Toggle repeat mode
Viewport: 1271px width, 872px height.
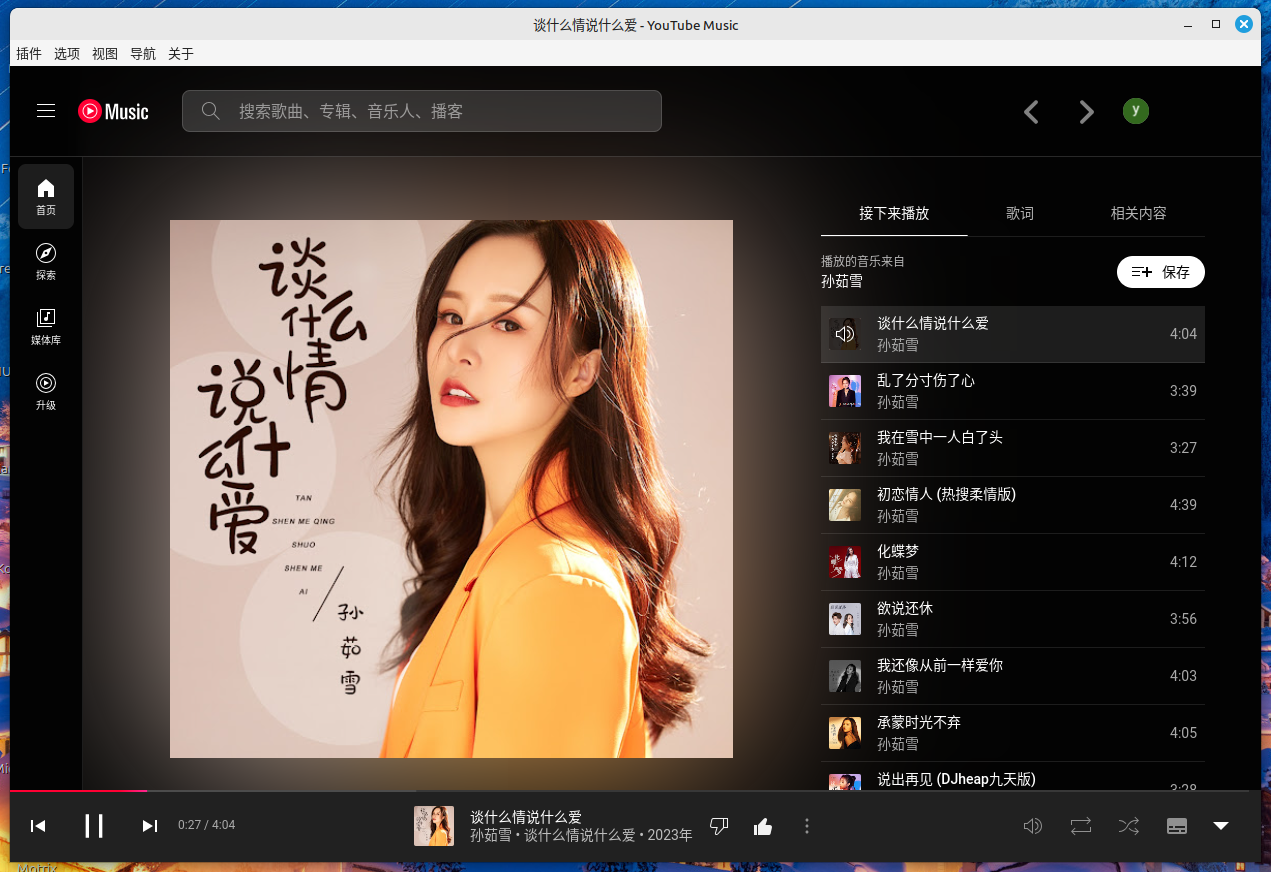point(1081,826)
